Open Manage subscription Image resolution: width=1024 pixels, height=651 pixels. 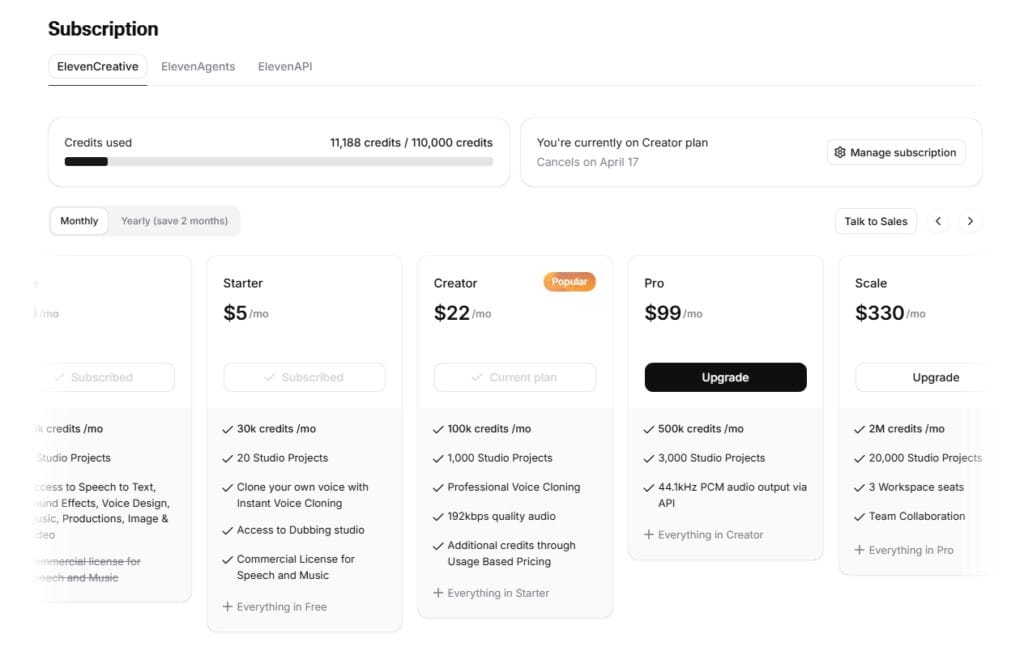pyautogui.click(x=895, y=151)
